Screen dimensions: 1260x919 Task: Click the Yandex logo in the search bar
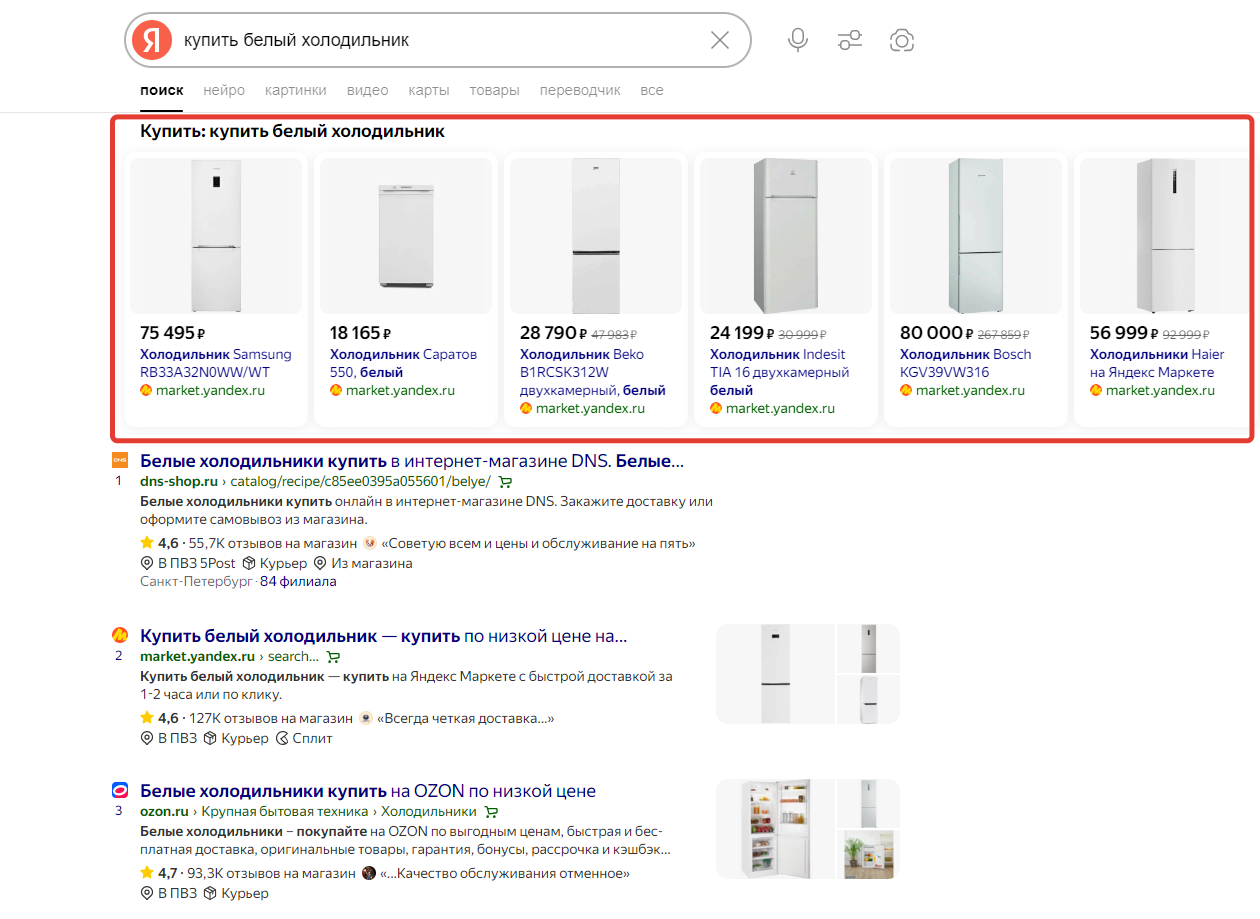tap(152, 40)
